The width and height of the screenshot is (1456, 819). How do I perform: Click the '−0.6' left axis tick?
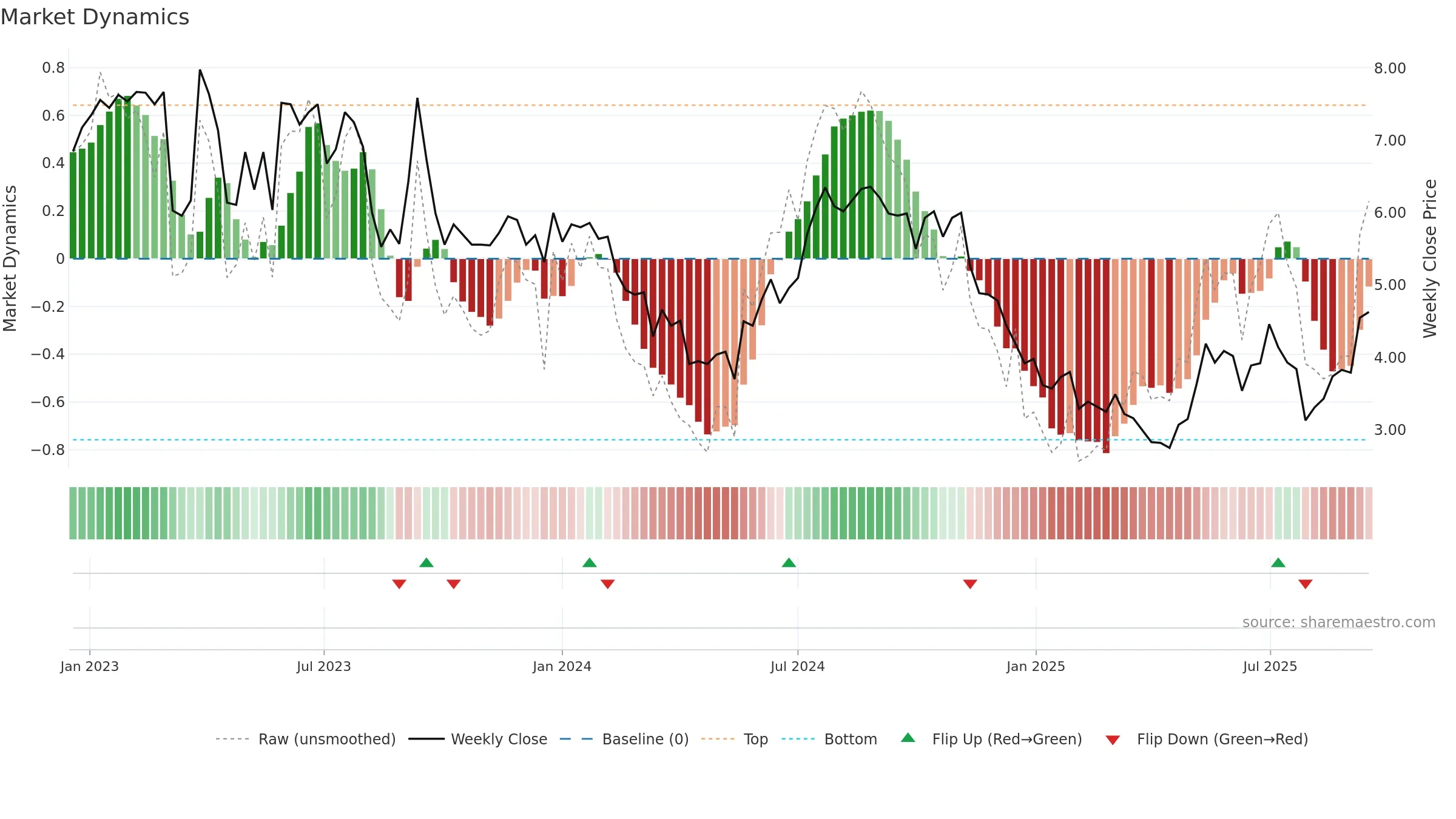48,402
